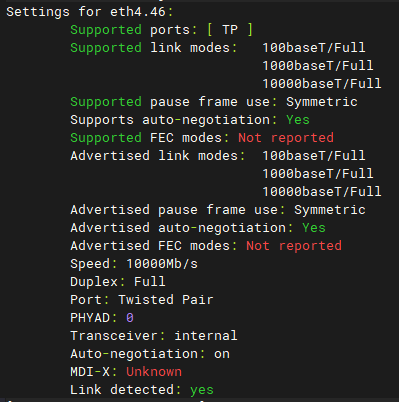Click the purple PHYAD value 0

(x=130, y=318)
